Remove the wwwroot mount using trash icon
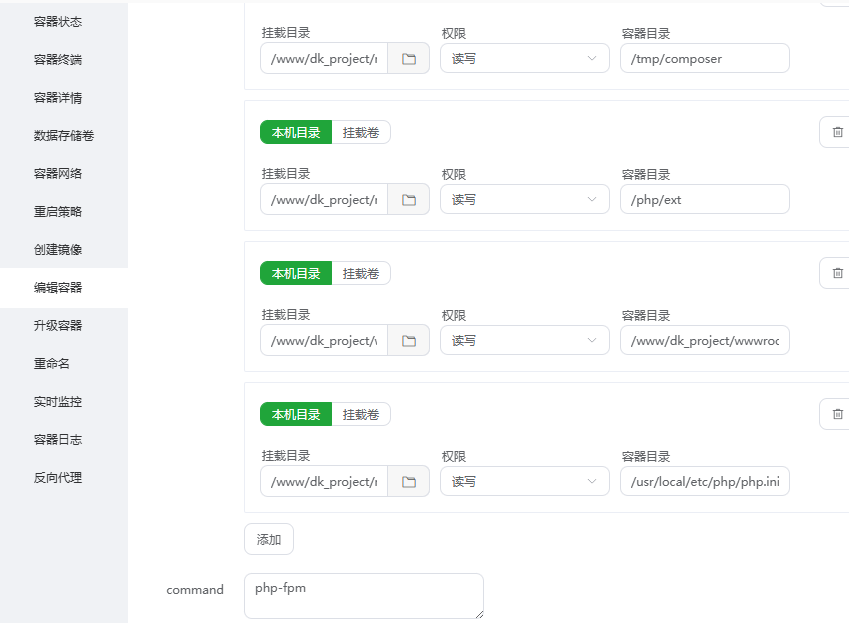 (836, 273)
